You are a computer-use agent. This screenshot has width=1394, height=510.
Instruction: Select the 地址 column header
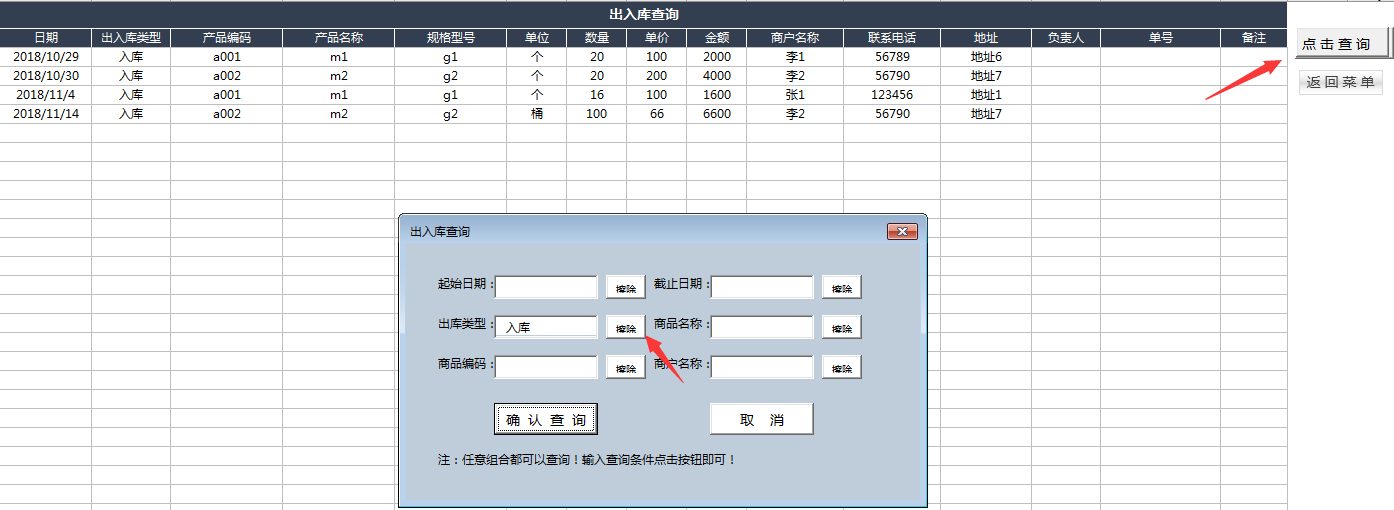(x=986, y=38)
